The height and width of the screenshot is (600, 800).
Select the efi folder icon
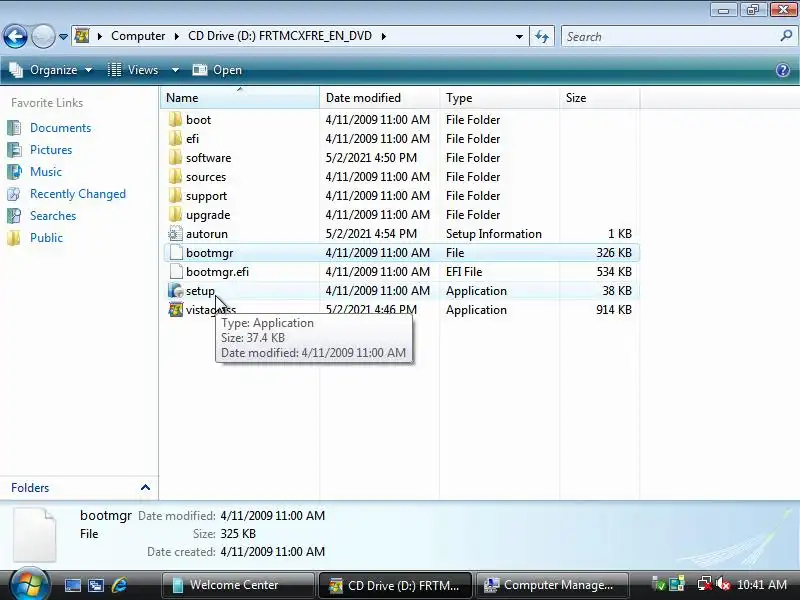click(x=175, y=138)
